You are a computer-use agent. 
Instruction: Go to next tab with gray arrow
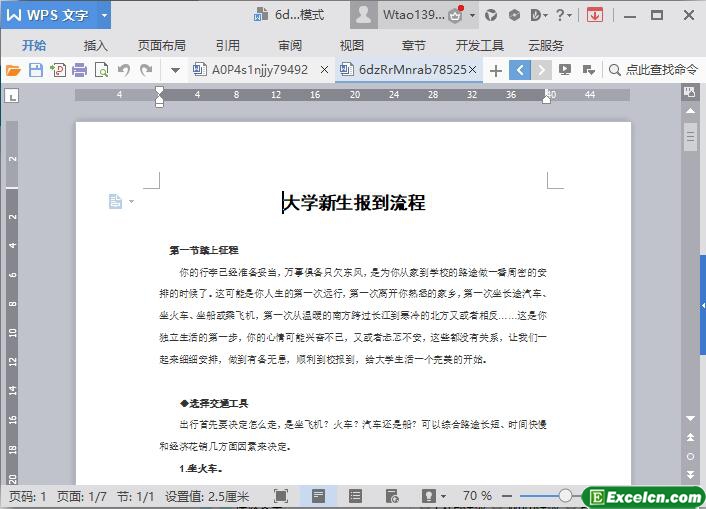tap(542, 70)
